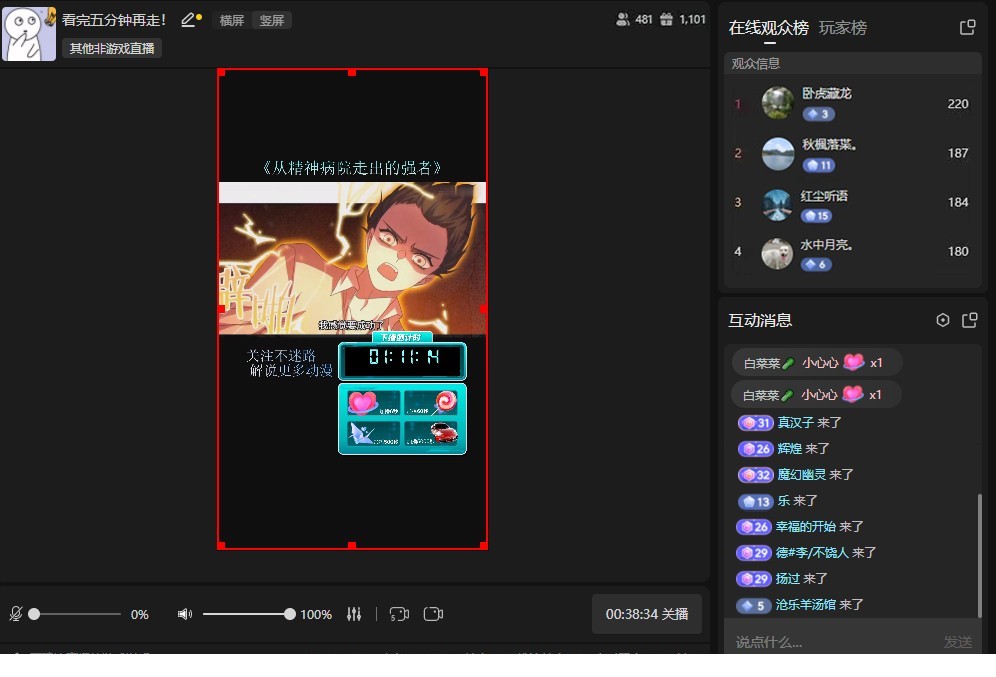Click the level 11 badge under 秋枫落叶
The height and width of the screenshot is (677, 996).
818,165
